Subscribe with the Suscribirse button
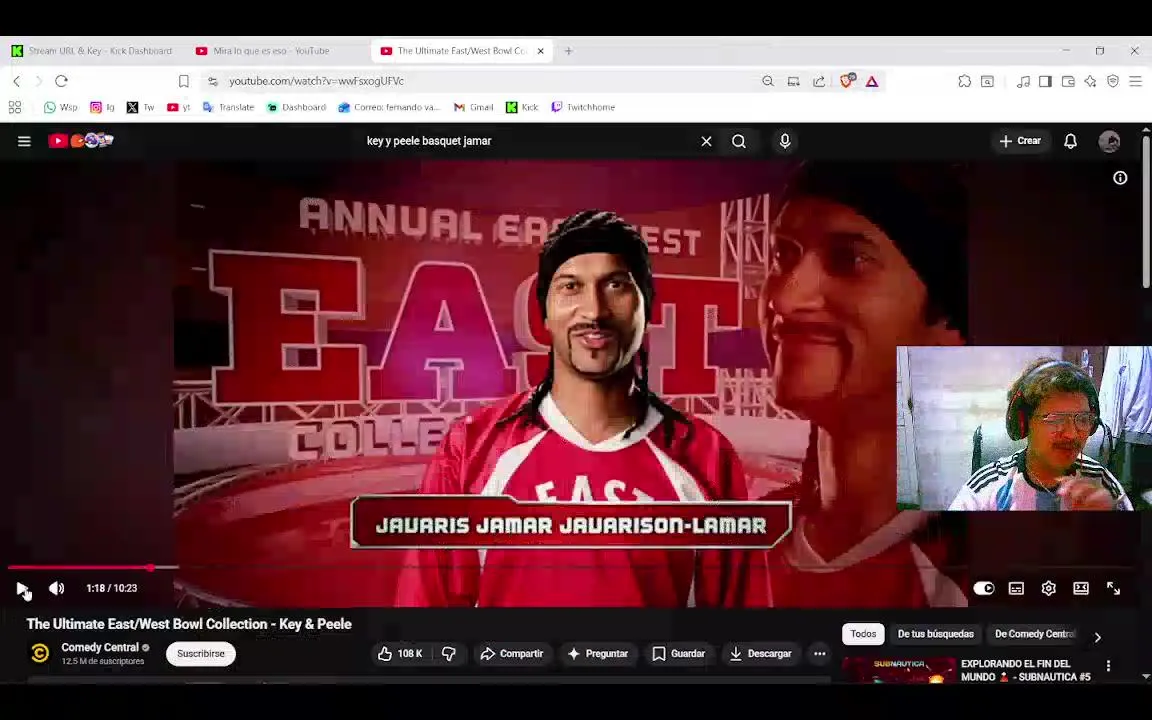 (201, 654)
